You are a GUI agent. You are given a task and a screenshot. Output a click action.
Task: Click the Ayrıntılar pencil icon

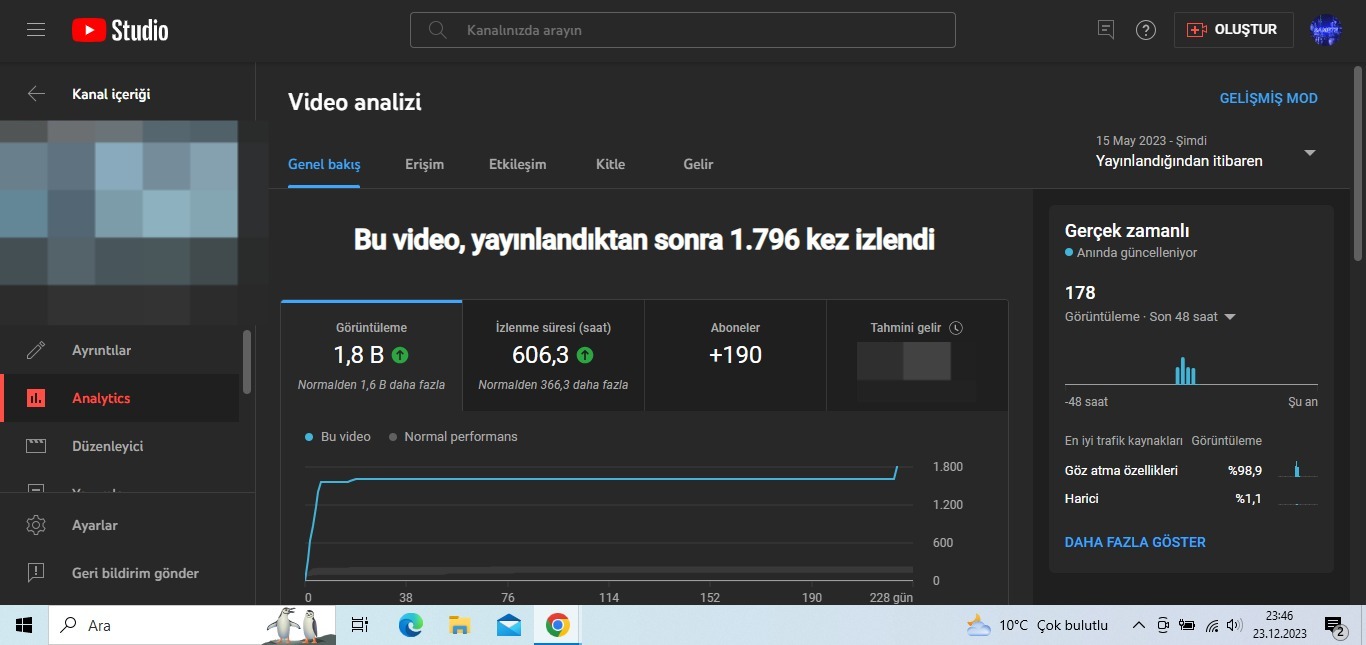36,350
